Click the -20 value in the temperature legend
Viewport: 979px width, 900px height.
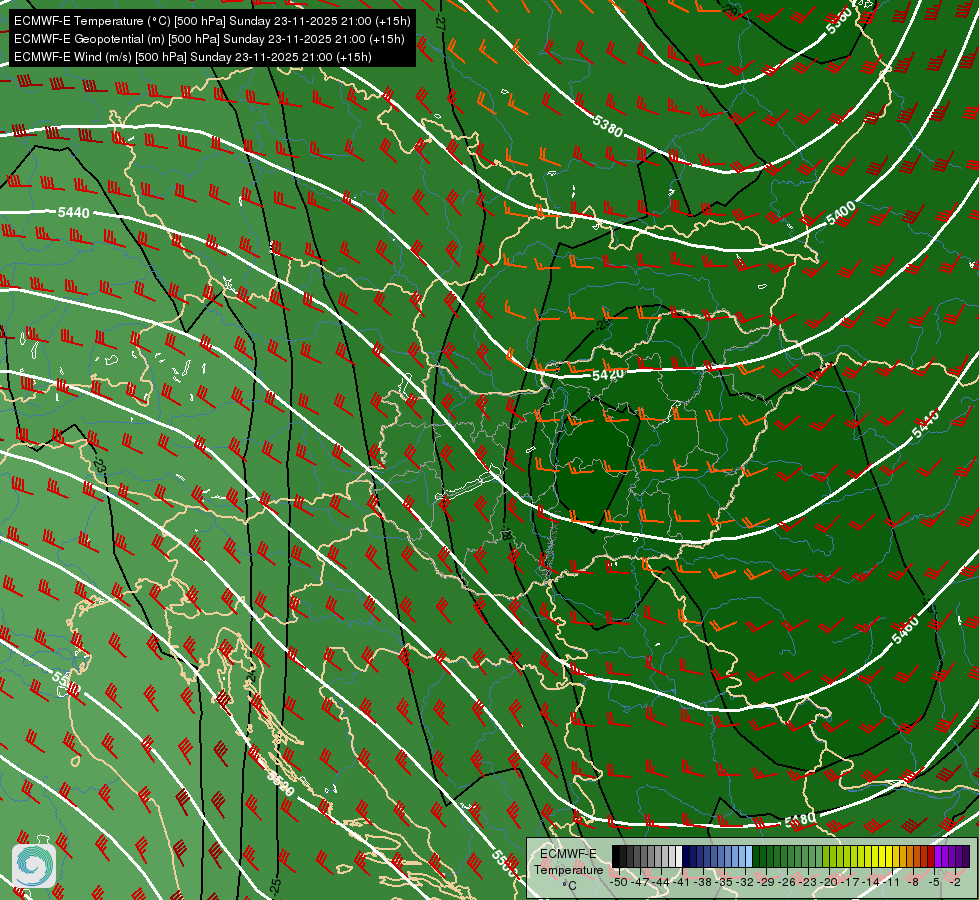pos(829,882)
